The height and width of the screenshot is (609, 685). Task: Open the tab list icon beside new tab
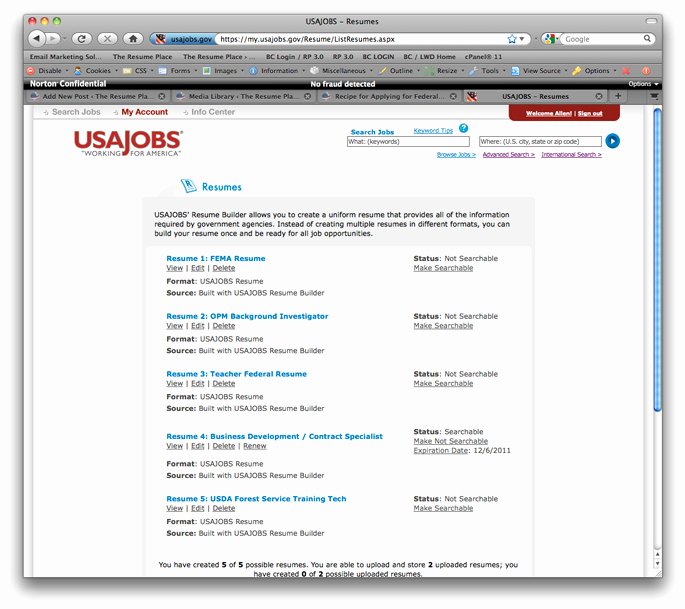click(654, 96)
